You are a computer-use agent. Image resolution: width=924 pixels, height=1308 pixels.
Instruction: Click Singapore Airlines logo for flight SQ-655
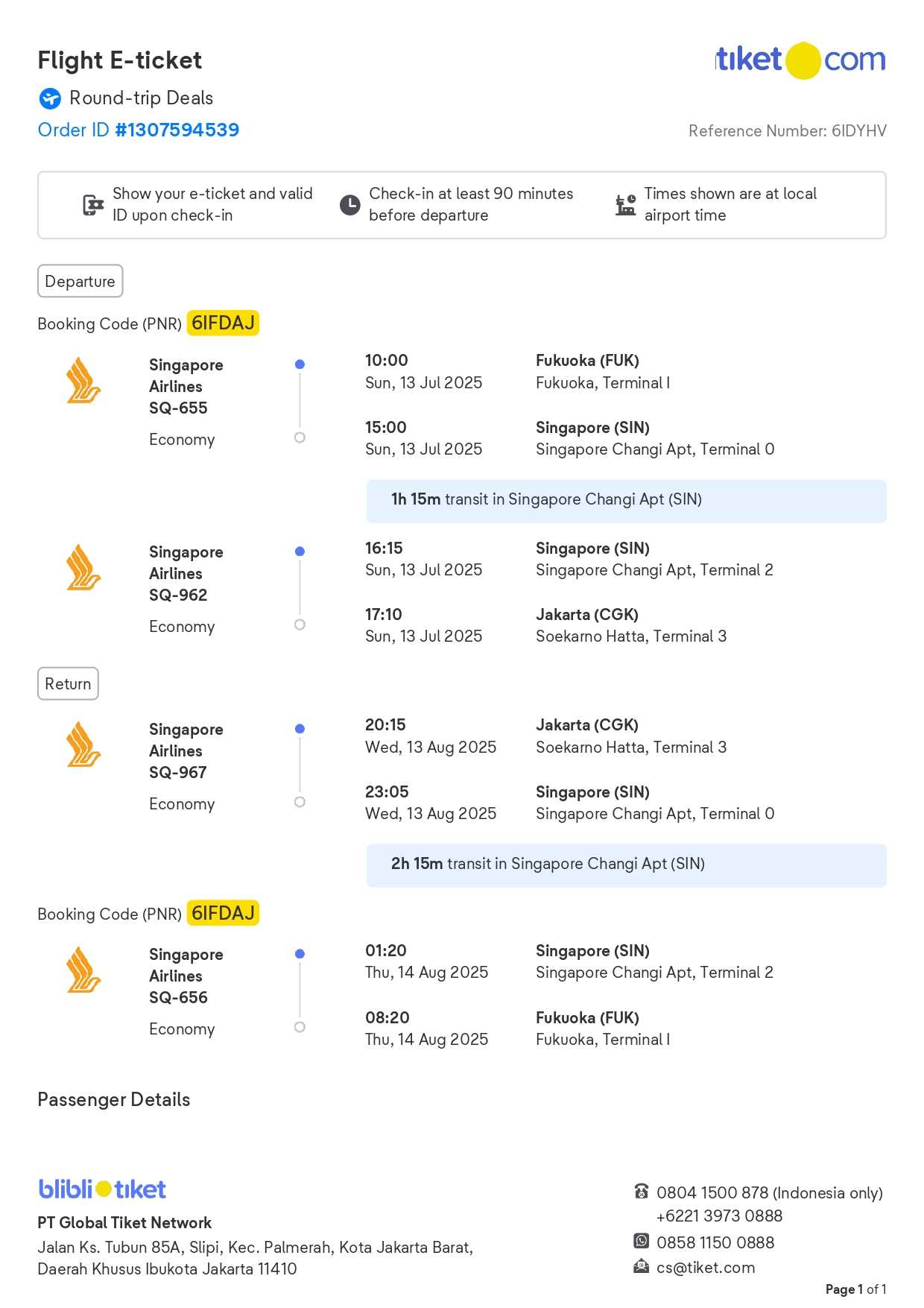tap(83, 381)
